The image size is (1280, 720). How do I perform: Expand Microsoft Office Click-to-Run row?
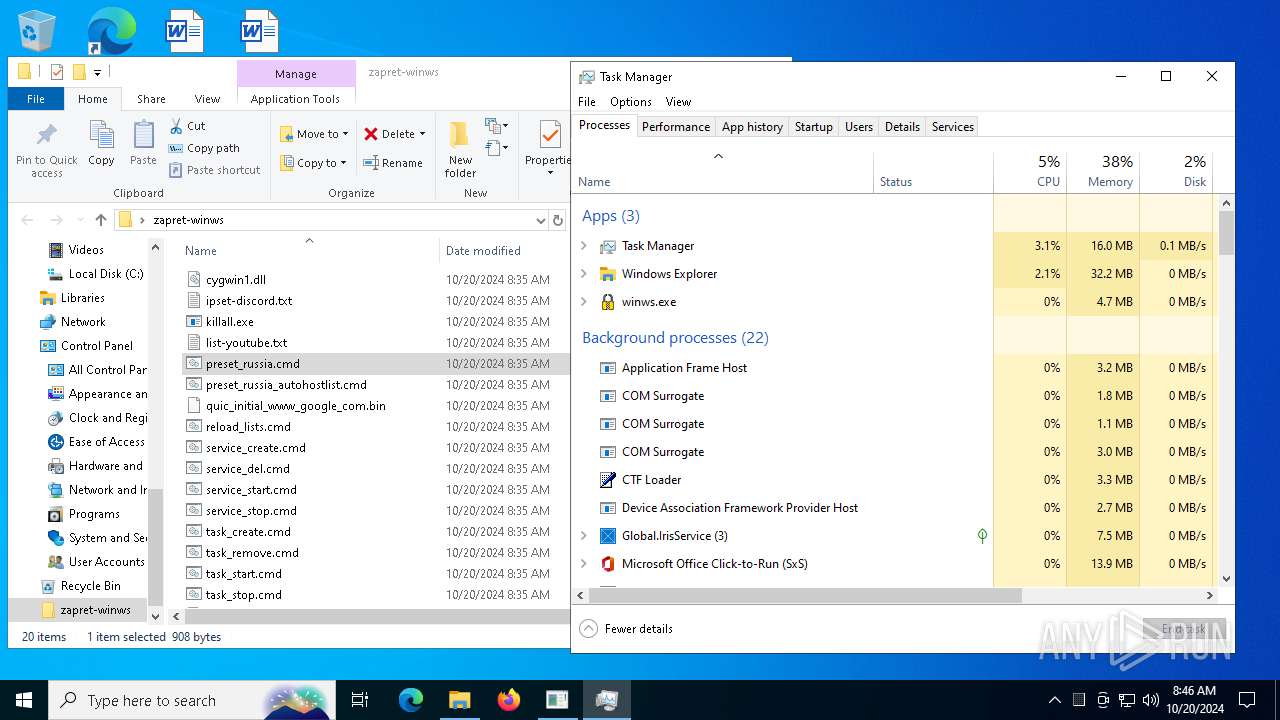coord(584,564)
